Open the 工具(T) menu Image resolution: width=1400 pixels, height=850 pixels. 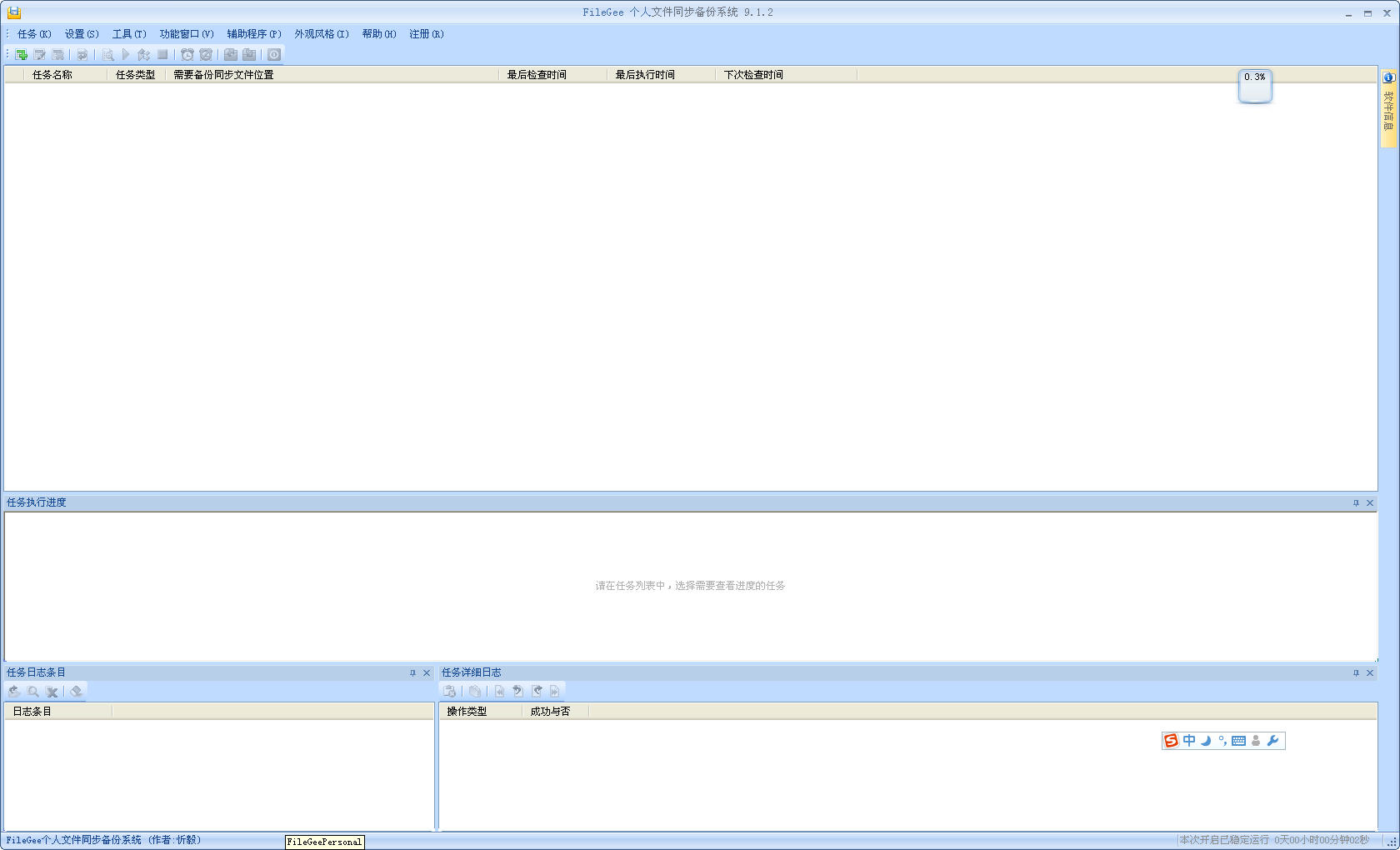click(129, 34)
